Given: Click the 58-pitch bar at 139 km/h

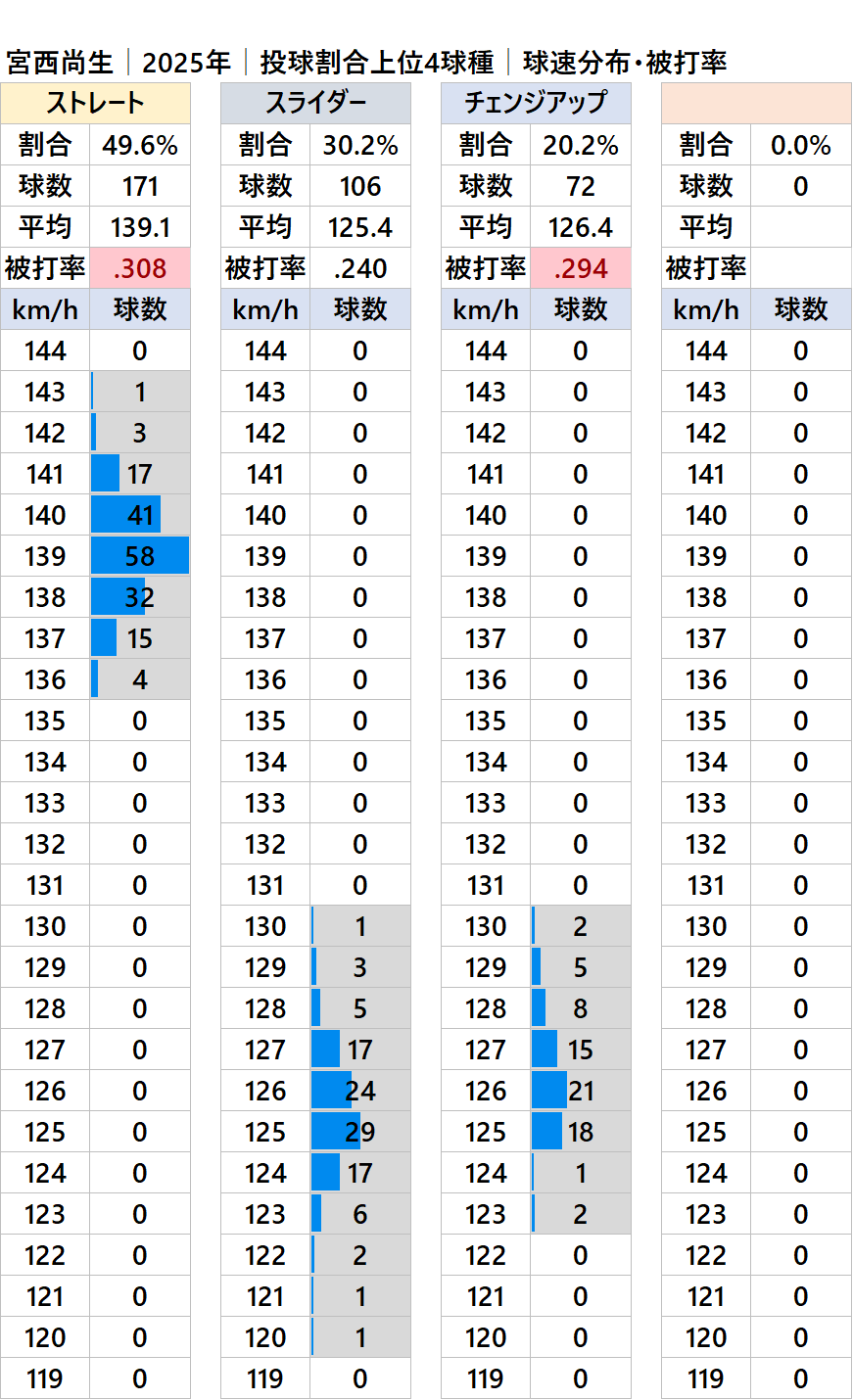Looking at the screenshot, I should click(140, 556).
